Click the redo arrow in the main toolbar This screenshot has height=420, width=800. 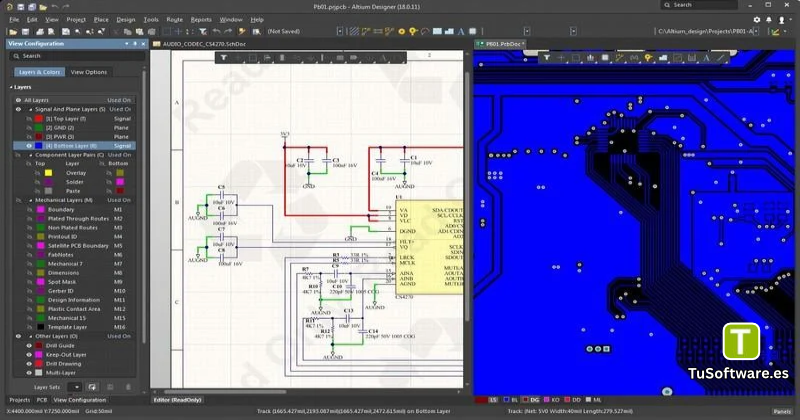pyautogui.click(x=228, y=32)
